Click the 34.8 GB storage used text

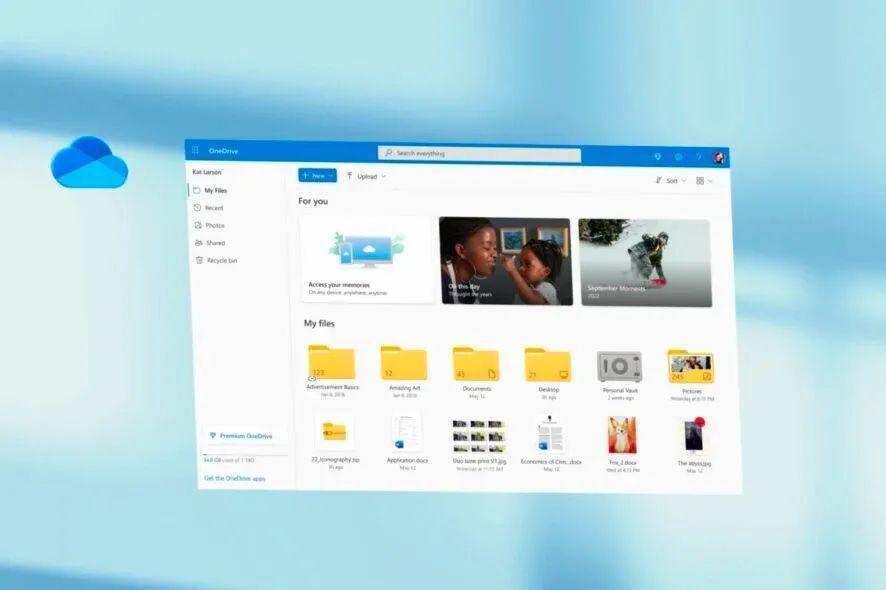pos(229,461)
